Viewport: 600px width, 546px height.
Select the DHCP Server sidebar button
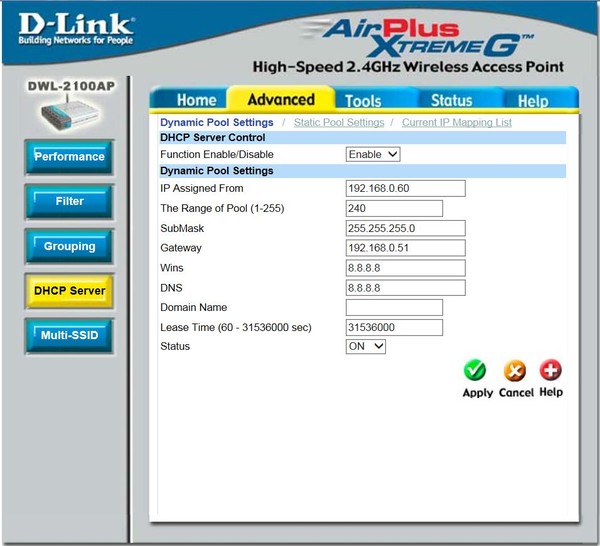[69, 291]
